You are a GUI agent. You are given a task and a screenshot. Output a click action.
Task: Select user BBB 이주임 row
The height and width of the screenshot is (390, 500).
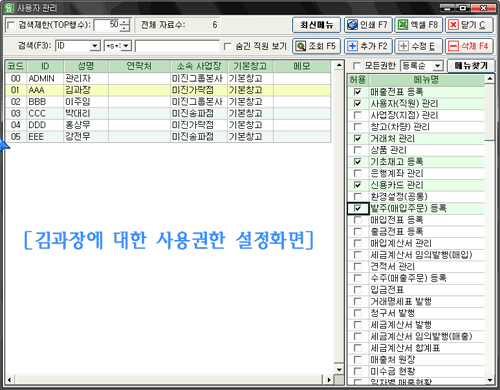coord(168,102)
